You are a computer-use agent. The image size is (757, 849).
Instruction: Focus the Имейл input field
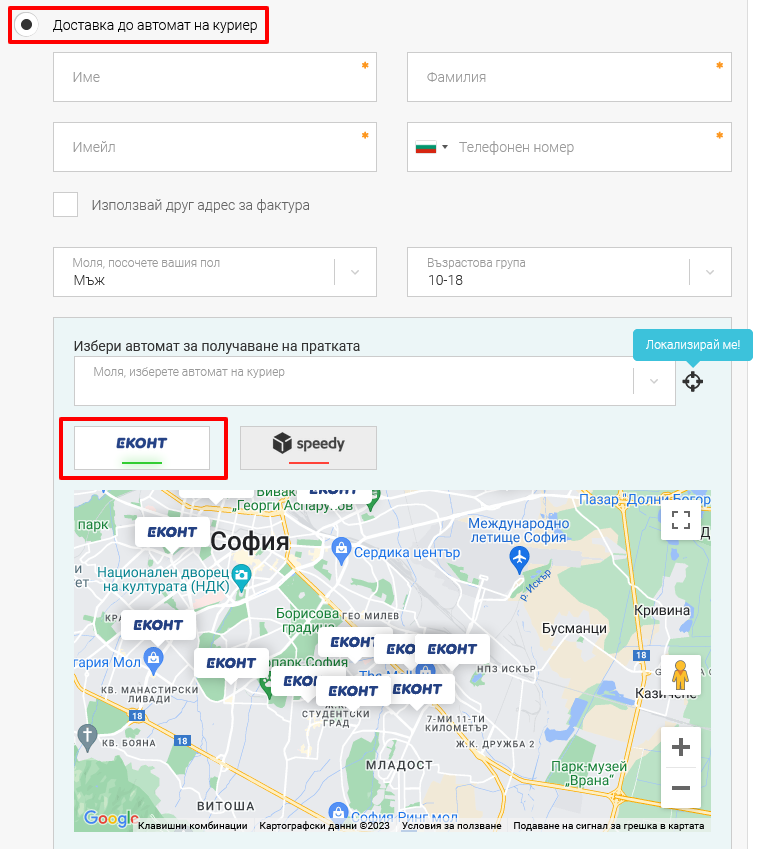coord(215,147)
